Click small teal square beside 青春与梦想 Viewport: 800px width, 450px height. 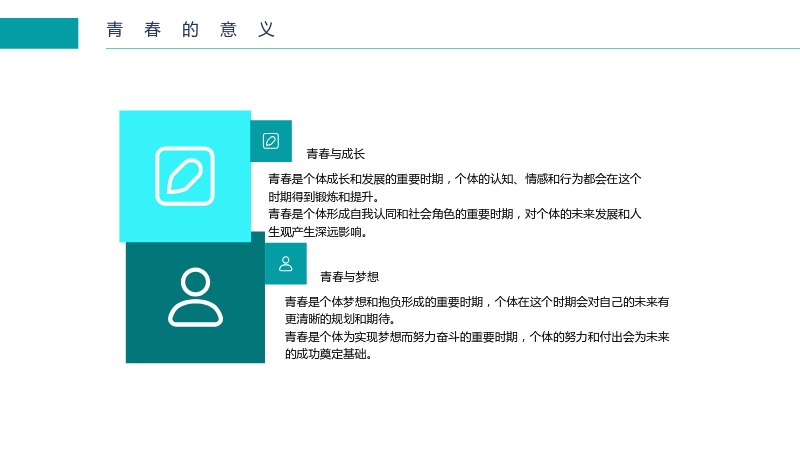pyautogui.click(x=286, y=264)
